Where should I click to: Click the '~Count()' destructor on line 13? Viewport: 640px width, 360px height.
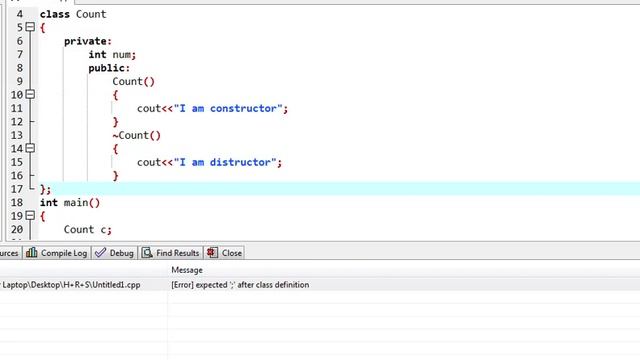(x=137, y=136)
